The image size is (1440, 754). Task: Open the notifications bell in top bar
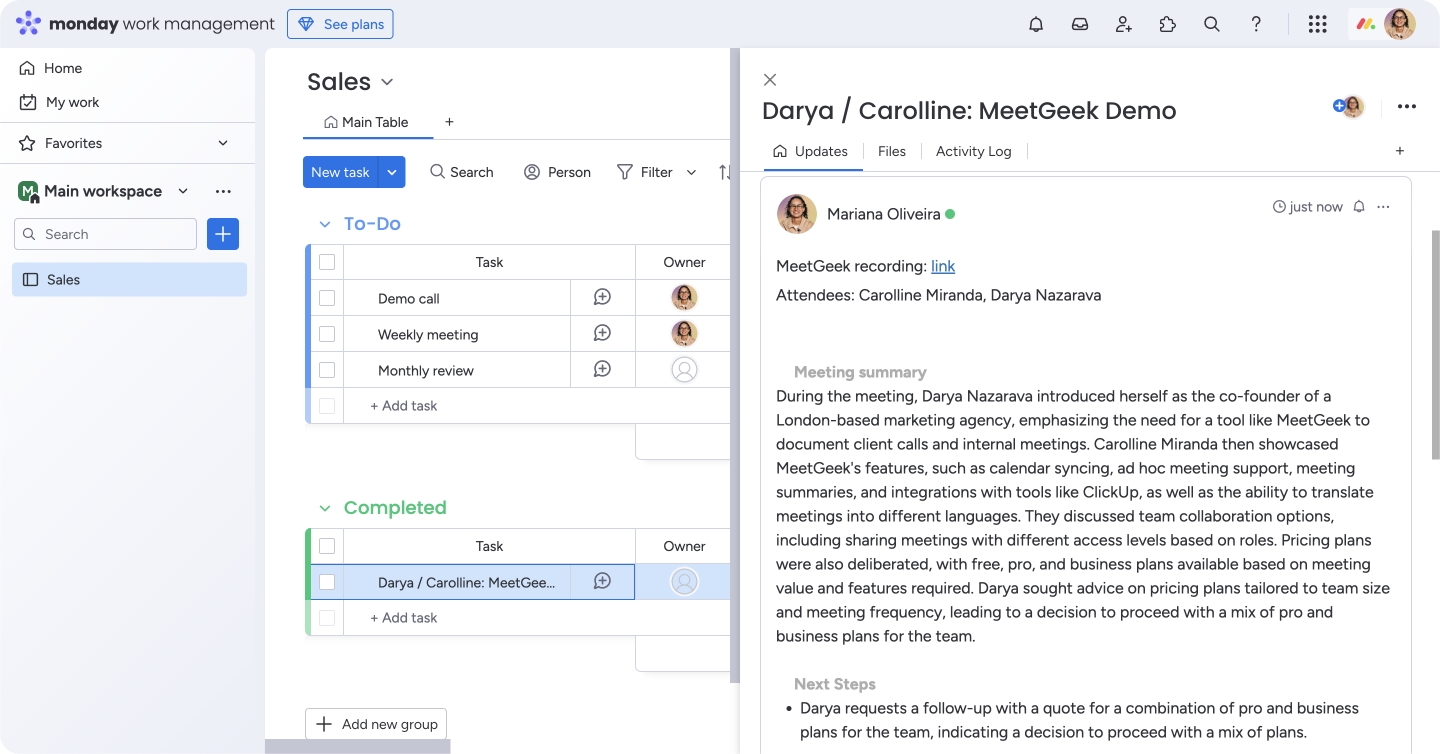click(1036, 24)
